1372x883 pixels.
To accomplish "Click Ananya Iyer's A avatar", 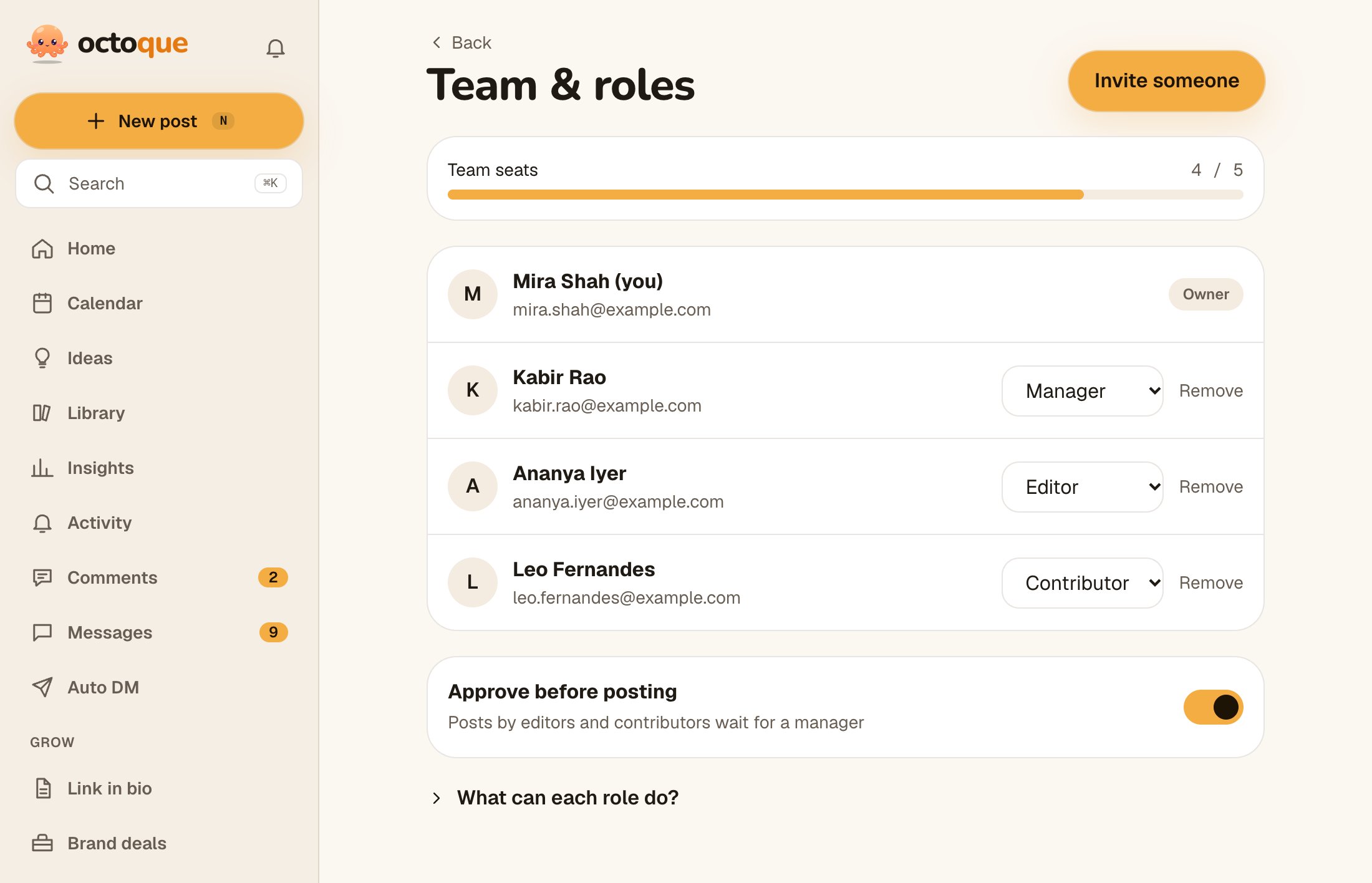I will point(473,486).
